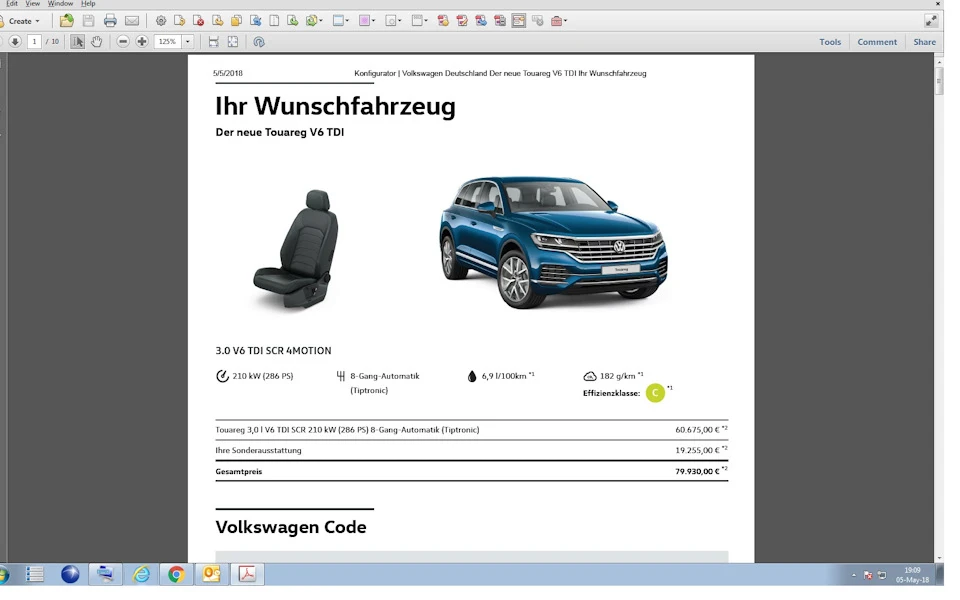Click the '210 kW (286 PS)' value

(263, 376)
